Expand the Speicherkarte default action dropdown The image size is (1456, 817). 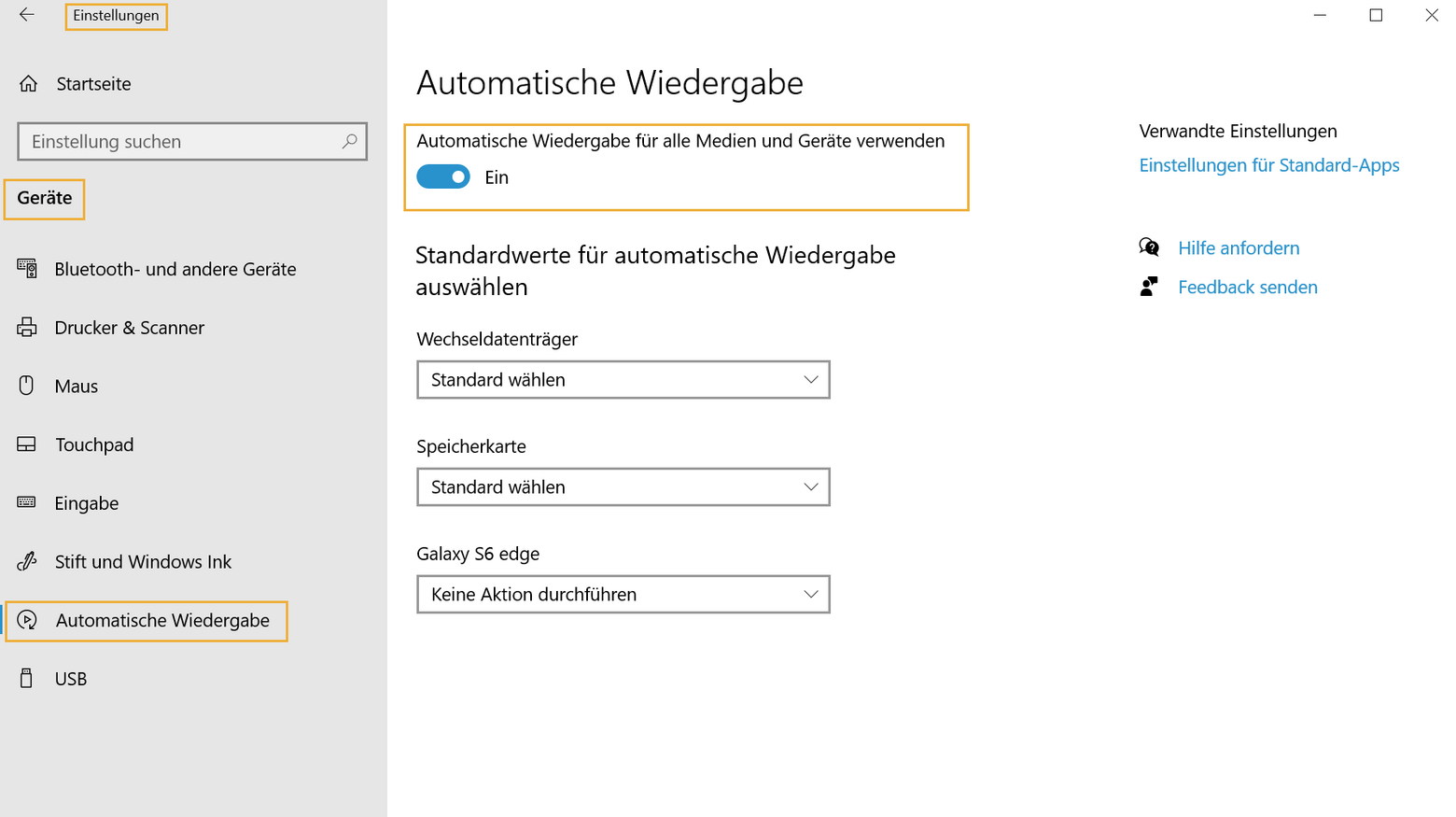click(623, 486)
